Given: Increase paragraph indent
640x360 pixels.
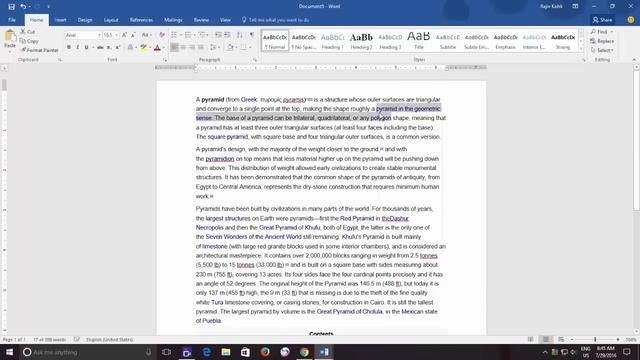Looking at the screenshot, I should pyautogui.click(x=227, y=35).
